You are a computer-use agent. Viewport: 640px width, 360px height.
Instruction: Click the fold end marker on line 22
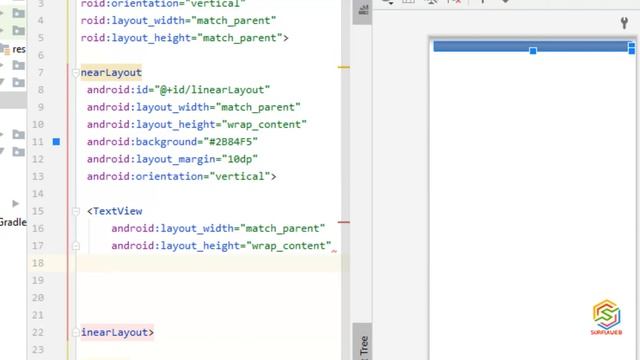pos(76,332)
